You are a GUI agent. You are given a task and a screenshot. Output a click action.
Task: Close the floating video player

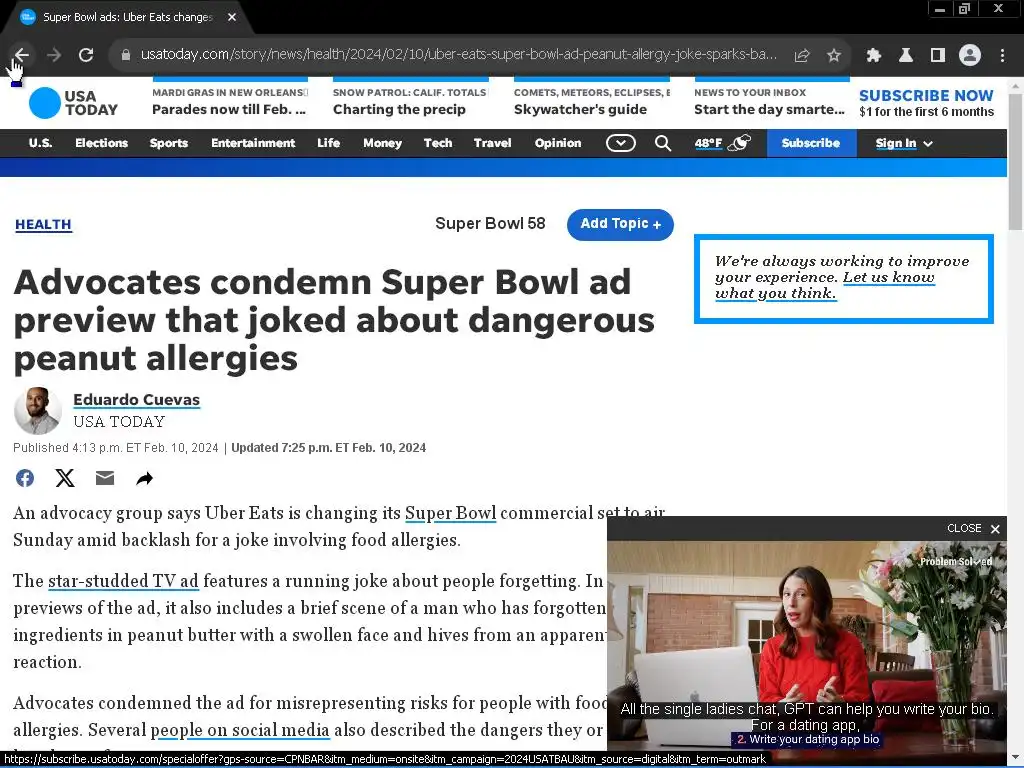click(x=973, y=528)
